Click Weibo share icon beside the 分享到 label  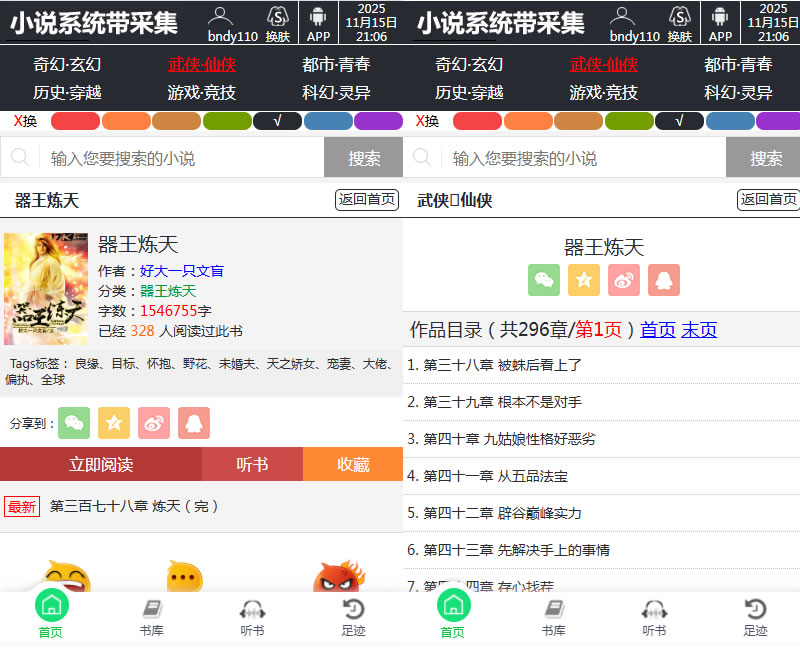(x=154, y=423)
